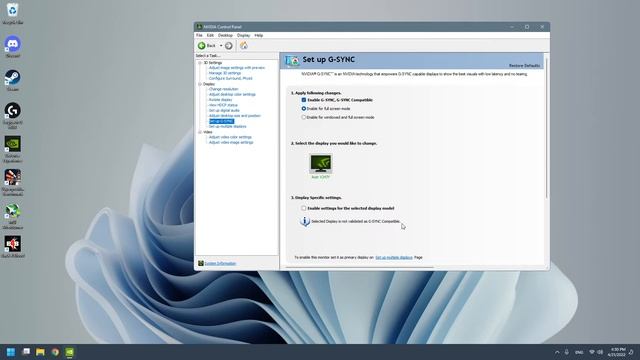Click the microphone tray icon
The image size is (640, 360).
pyautogui.click(x=567, y=352)
